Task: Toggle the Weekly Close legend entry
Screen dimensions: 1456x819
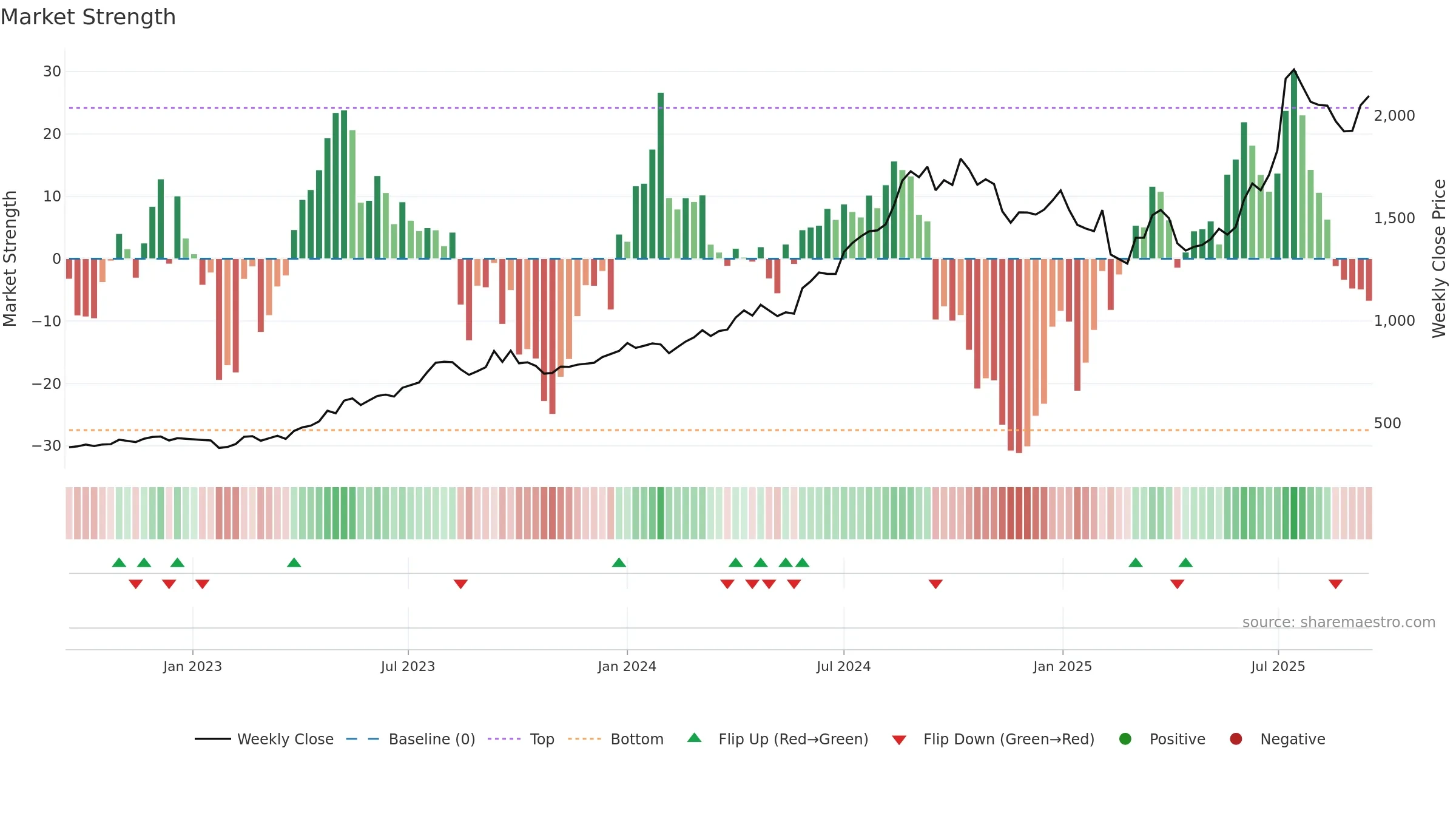Action: click(x=264, y=739)
